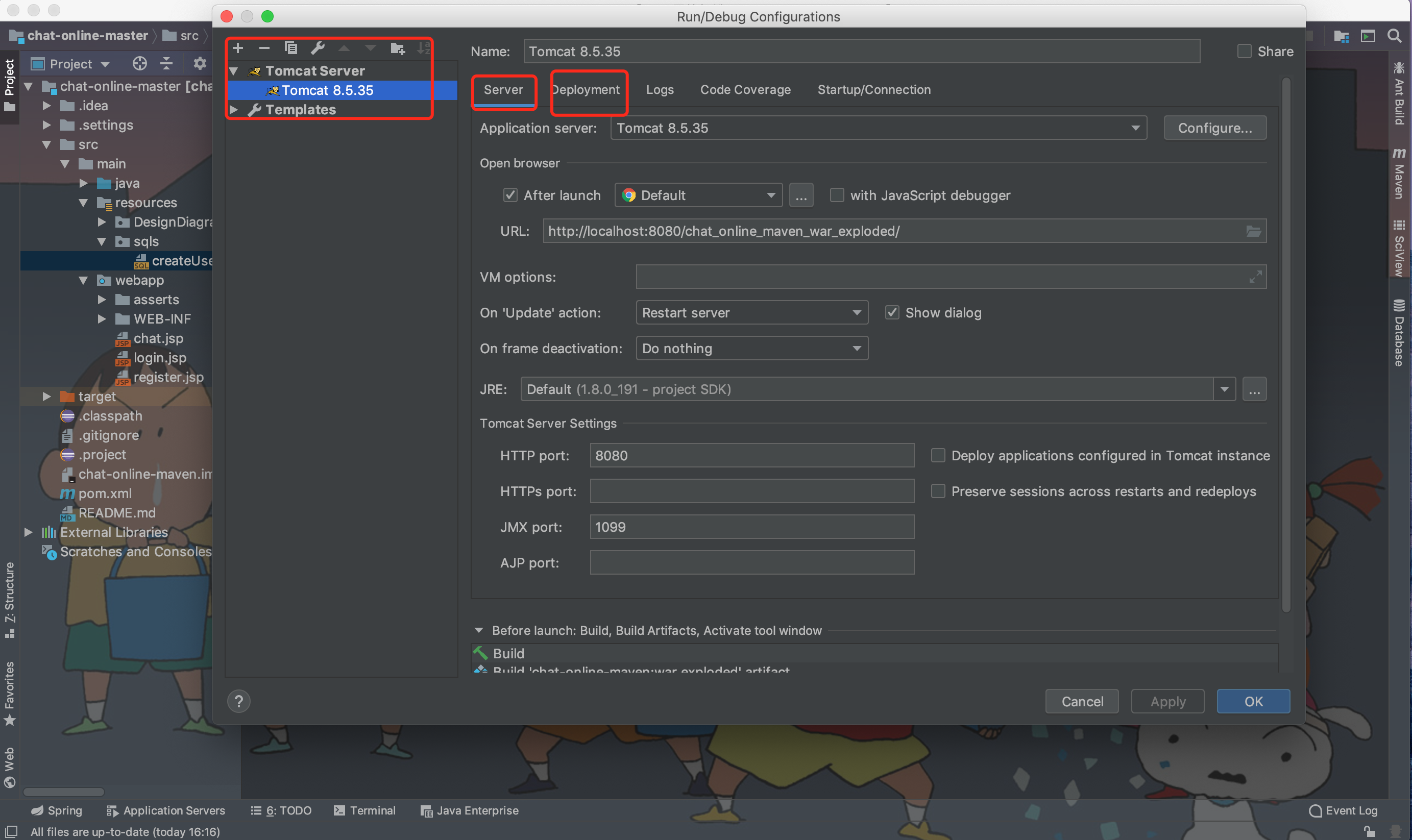The height and width of the screenshot is (840, 1412).
Task: Click the locate target icon in Project panel
Action: point(139,63)
